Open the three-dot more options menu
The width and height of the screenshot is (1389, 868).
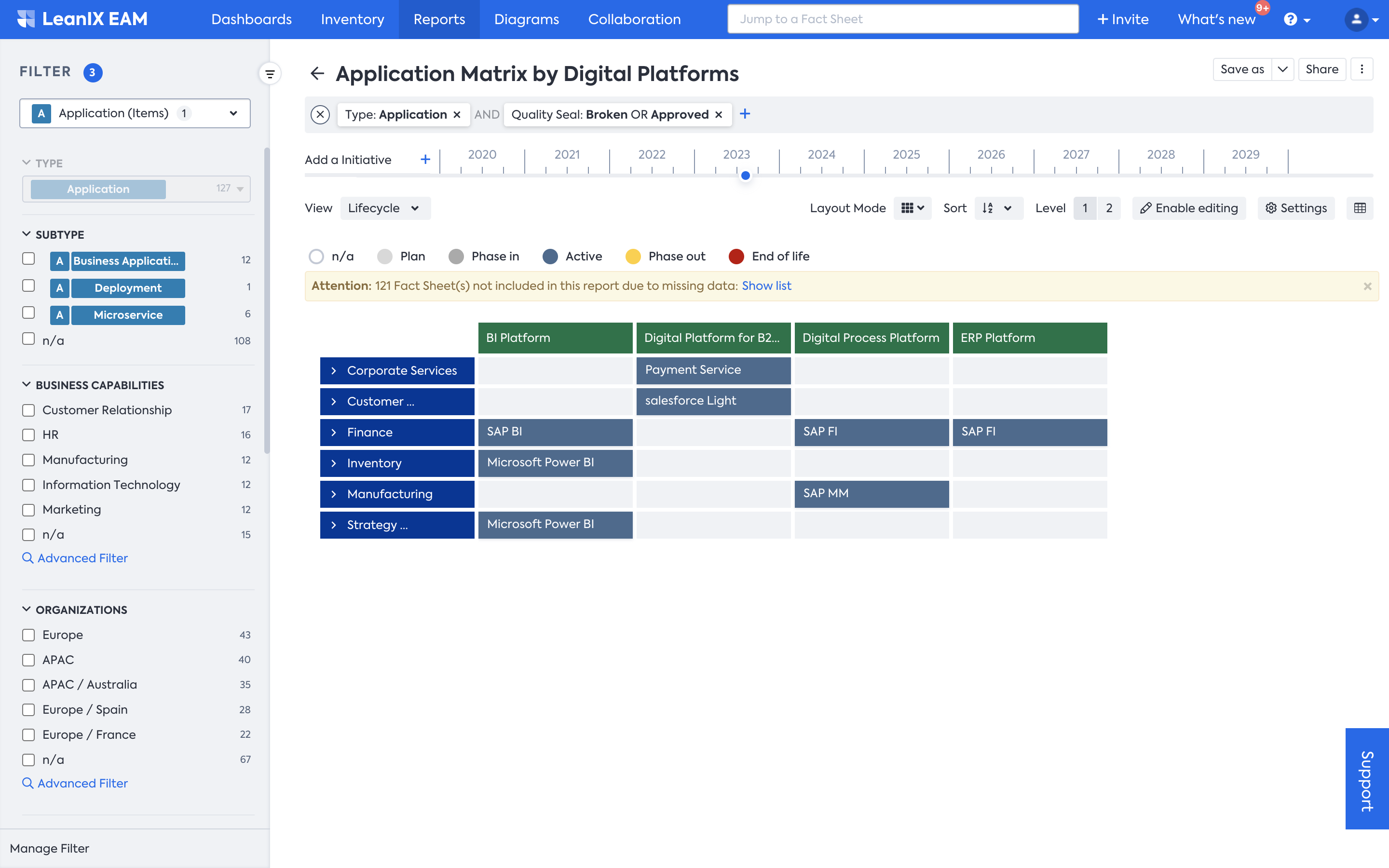point(1362,69)
